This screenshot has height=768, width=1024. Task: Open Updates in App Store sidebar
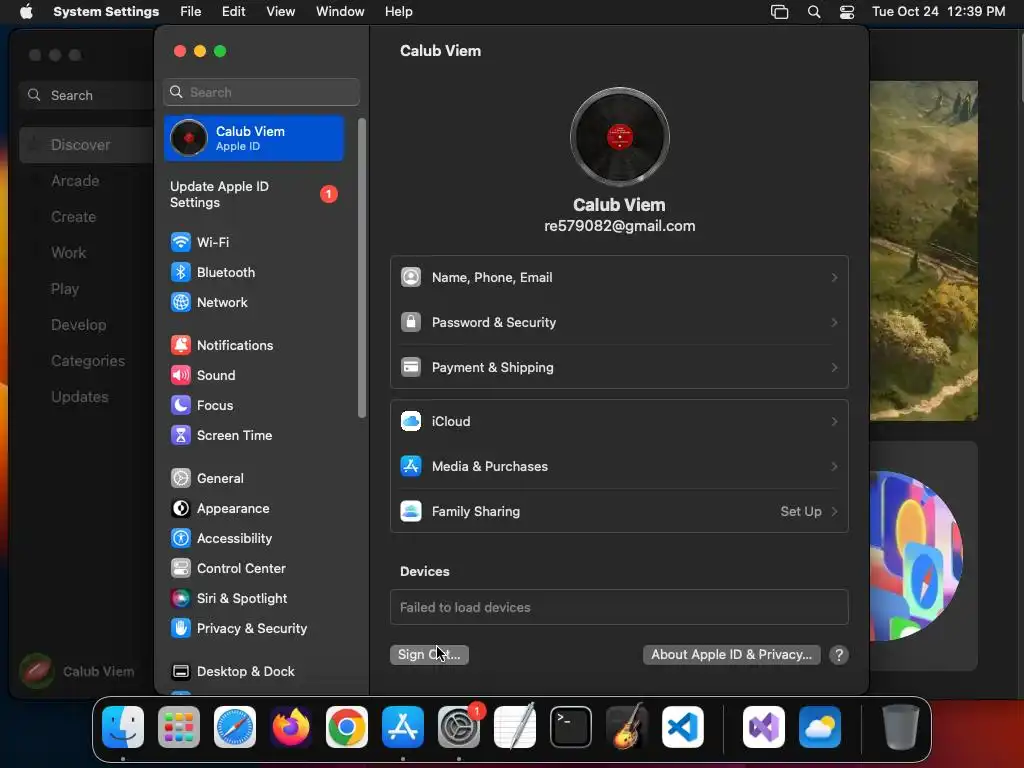click(87, 397)
